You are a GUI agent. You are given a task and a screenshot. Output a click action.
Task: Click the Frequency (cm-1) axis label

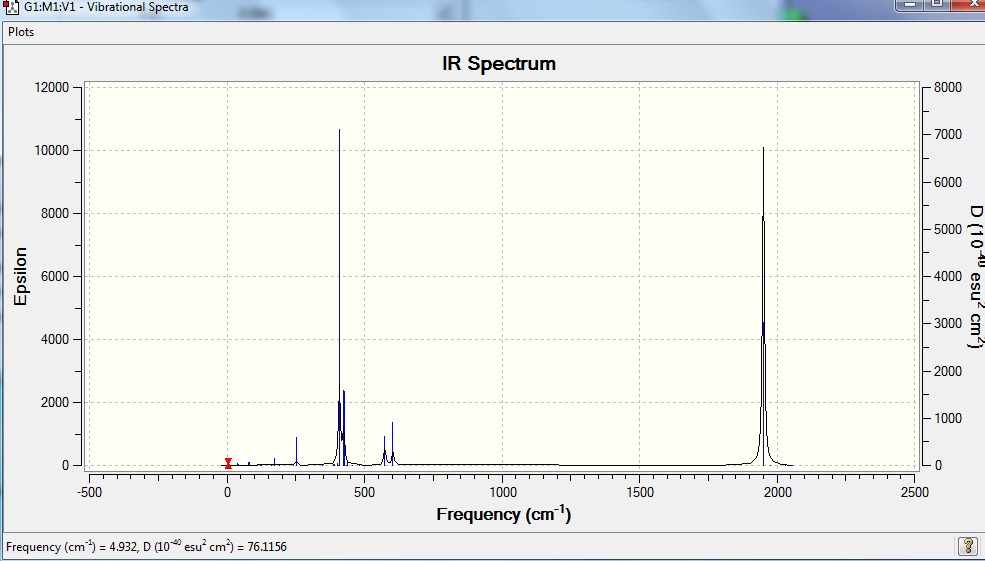pyautogui.click(x=504, y=514)
